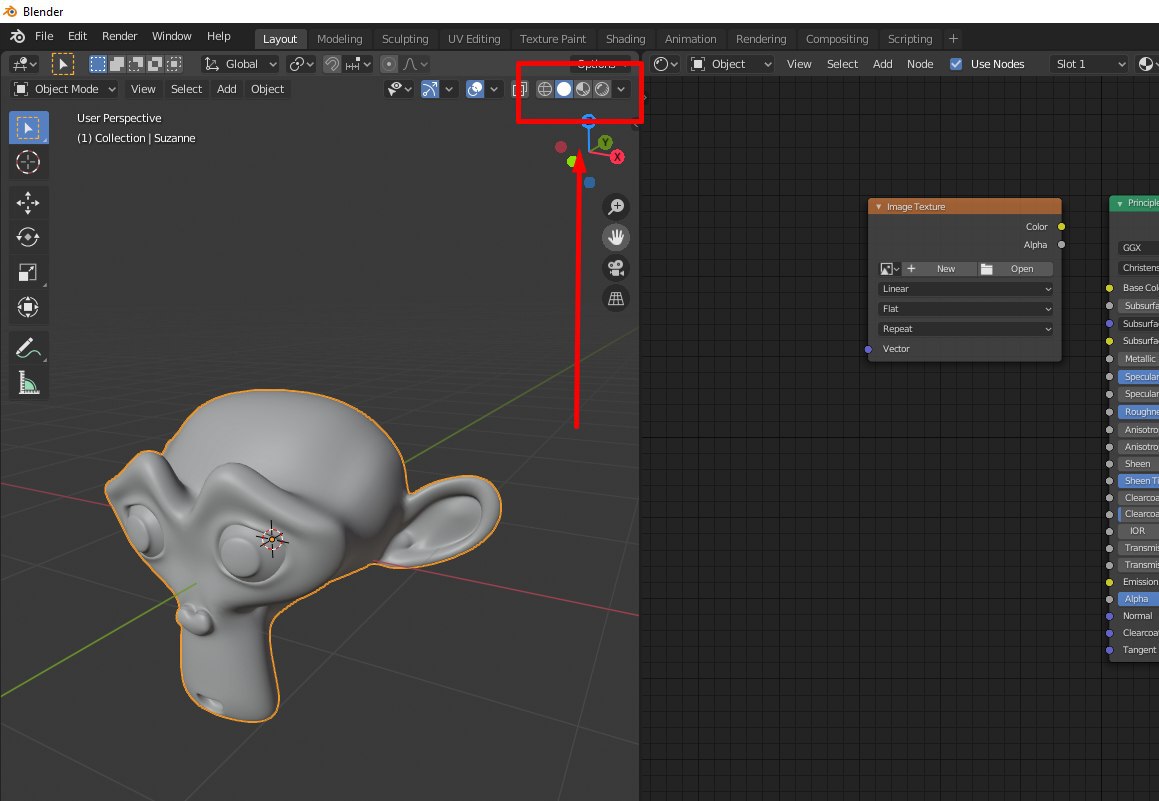Open the GGX distribution dropdown

tap(1138, 248)
